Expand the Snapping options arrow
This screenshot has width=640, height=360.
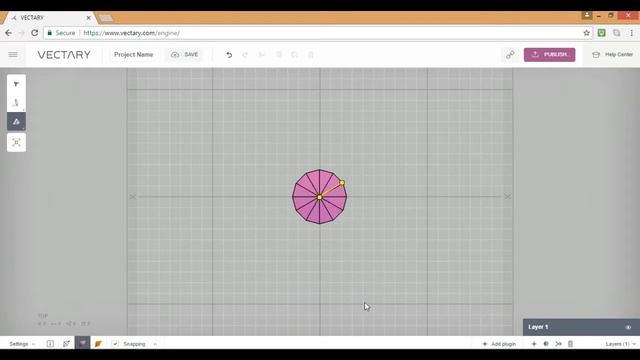click(155, 344)
